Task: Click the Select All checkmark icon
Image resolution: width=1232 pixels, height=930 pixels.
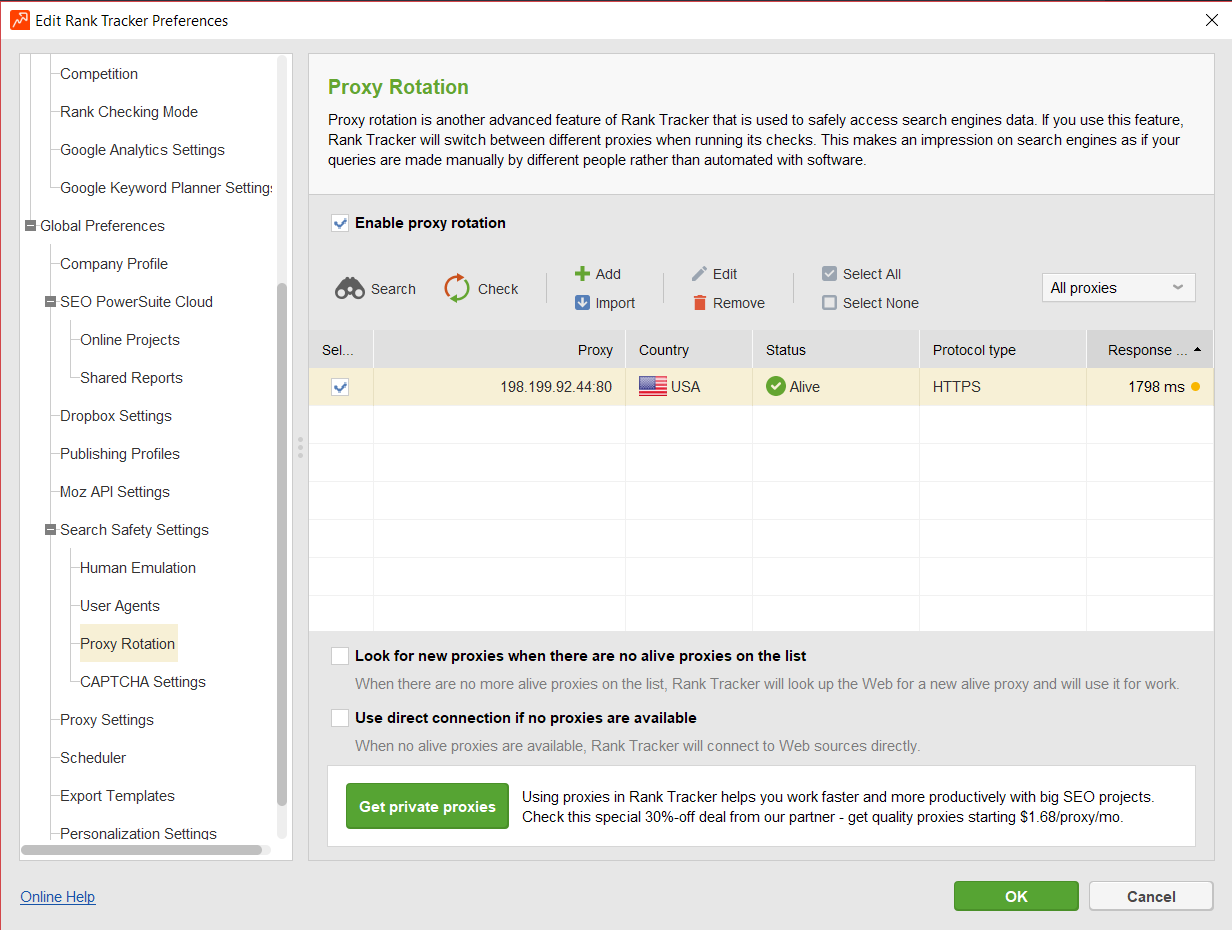Action: click(829, 274)
